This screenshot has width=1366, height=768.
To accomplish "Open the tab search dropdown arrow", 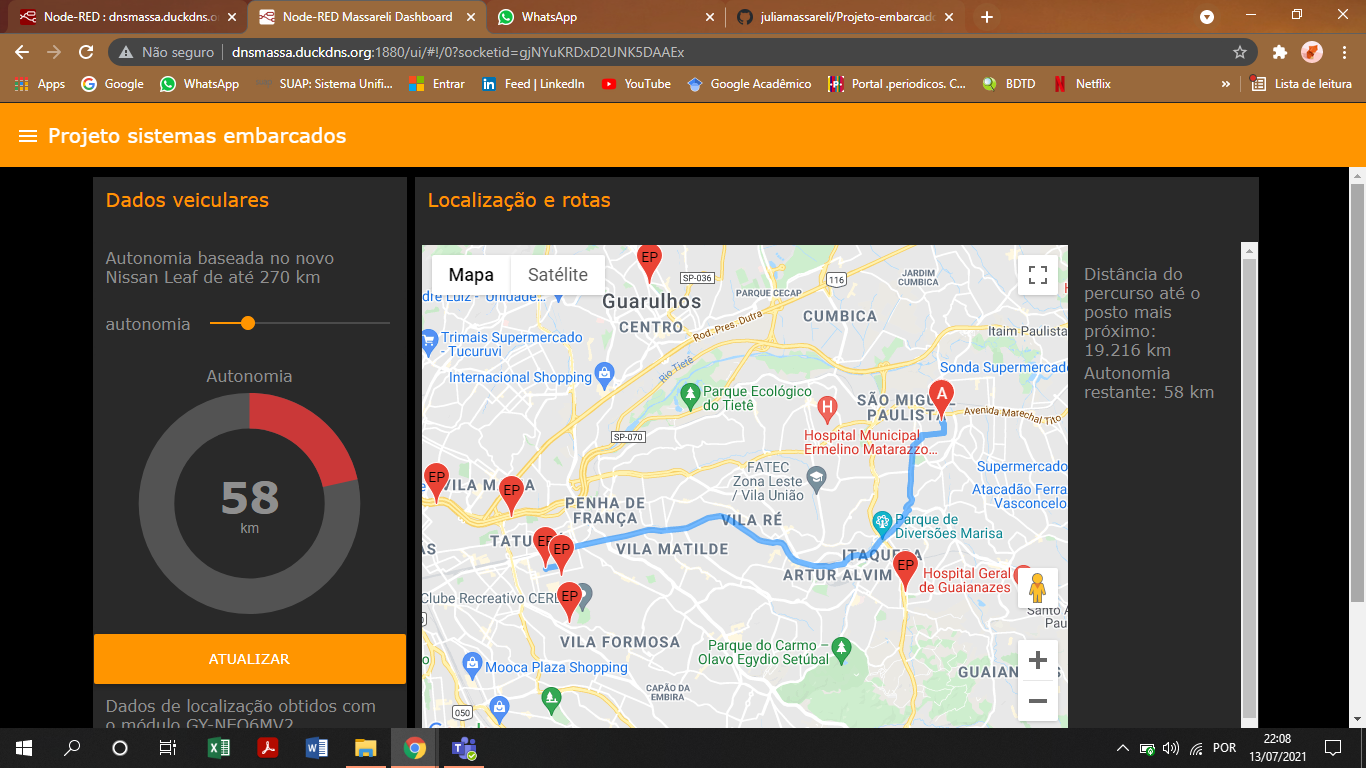I will point(1207,17).
